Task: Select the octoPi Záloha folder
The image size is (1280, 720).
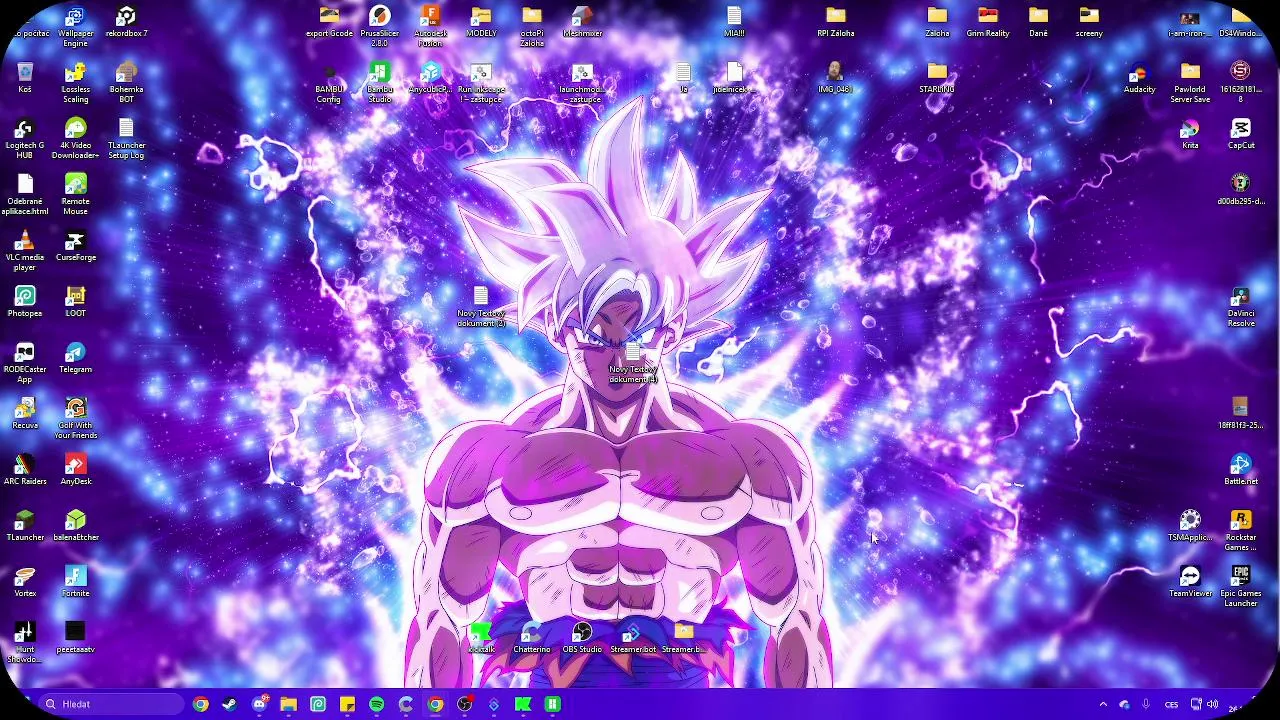Action: tap(532, 27)
